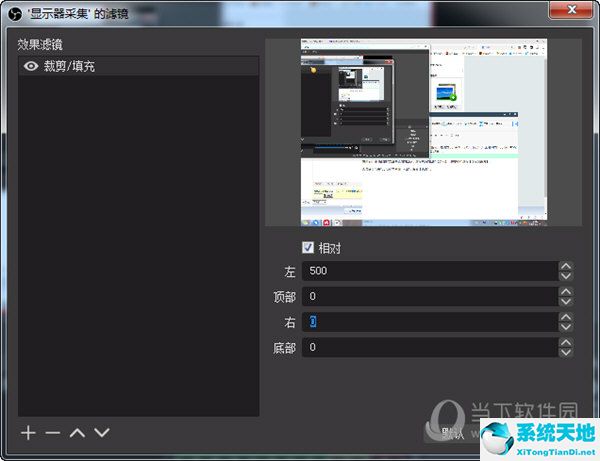Screen dimensions: 600x461
Task: Click the display capture preview image
Action: tap(423, 132)
